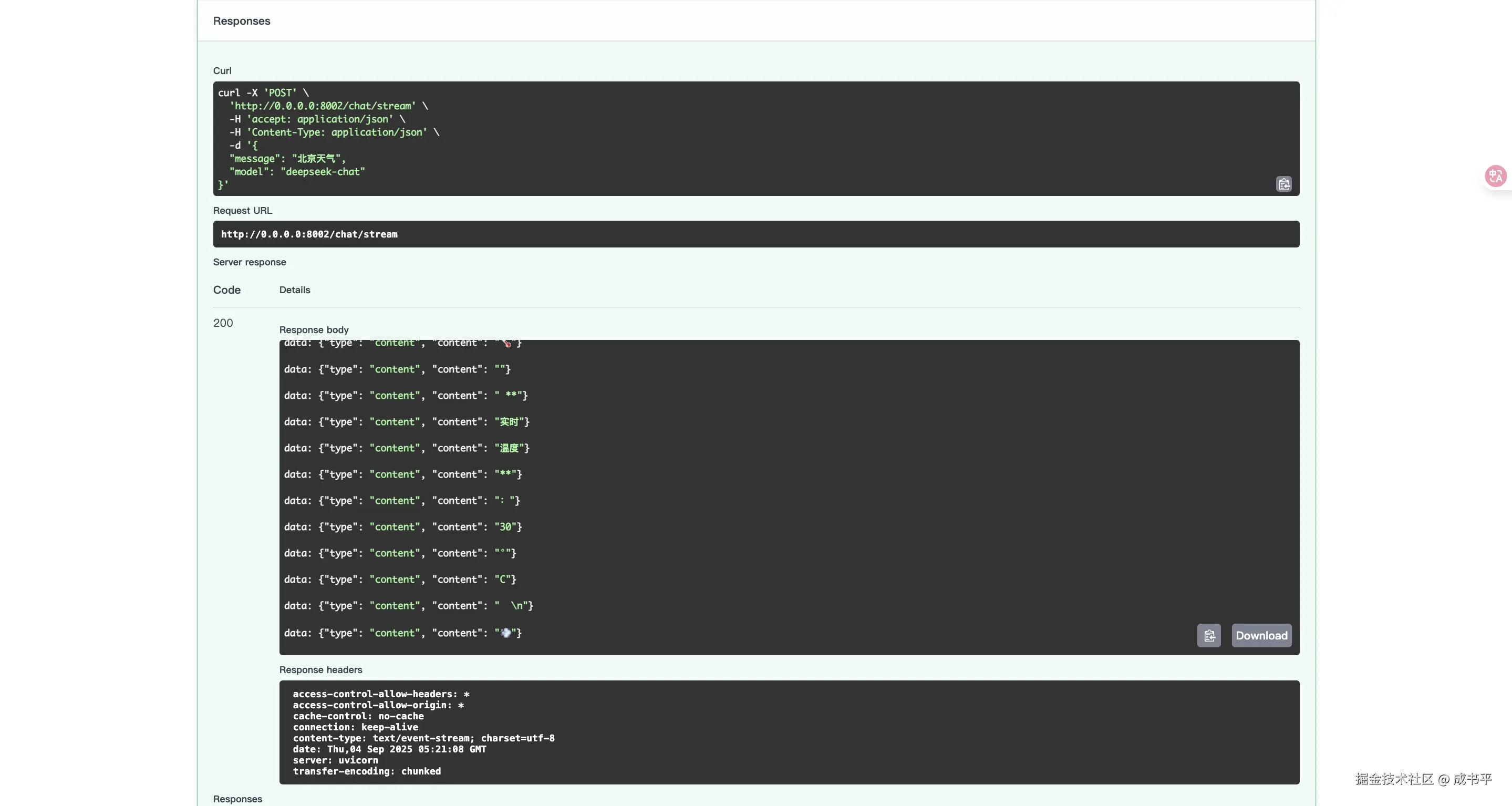Click the Details column header

click(x=295, y=290)
